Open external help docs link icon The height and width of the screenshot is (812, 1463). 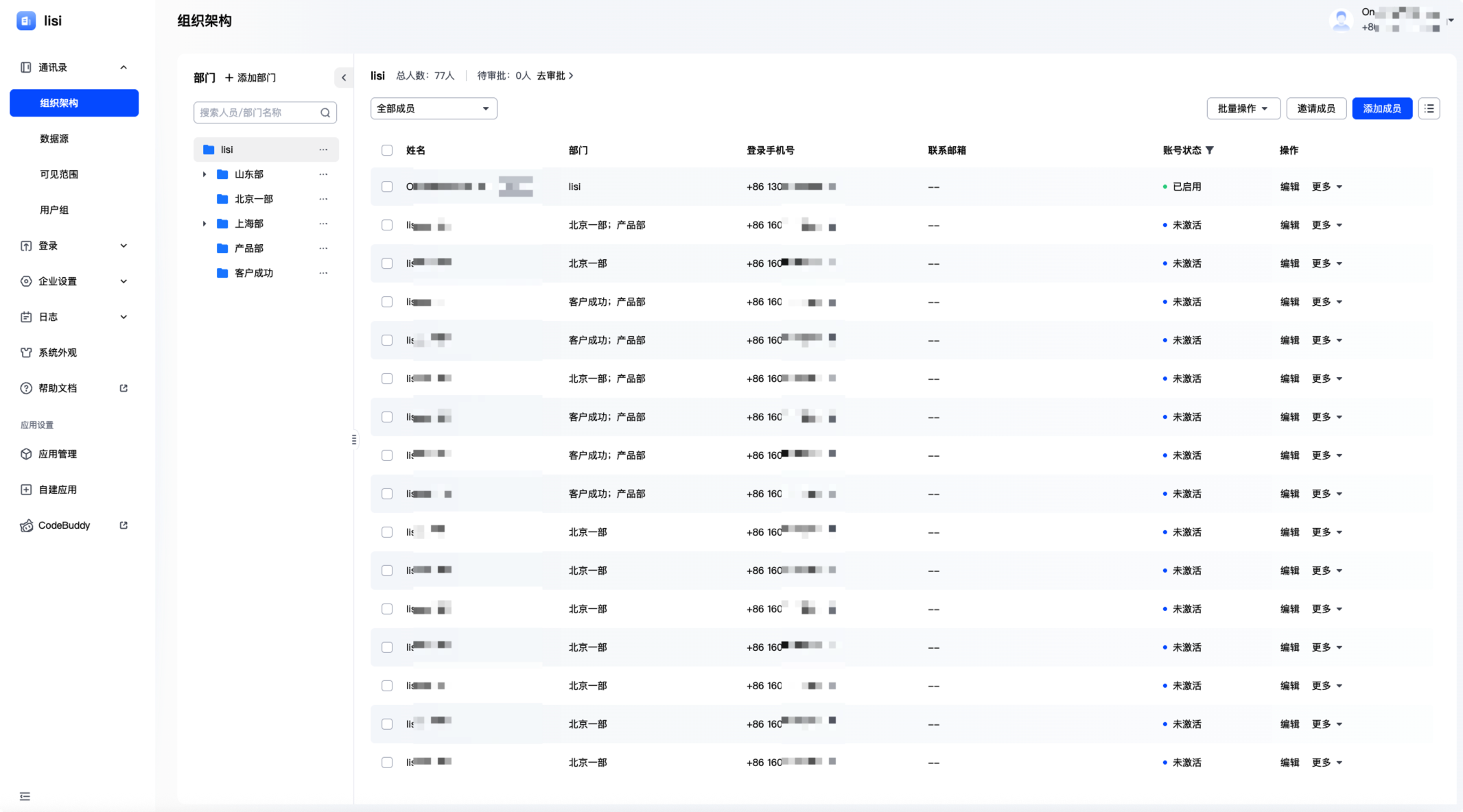click(124, 388)
